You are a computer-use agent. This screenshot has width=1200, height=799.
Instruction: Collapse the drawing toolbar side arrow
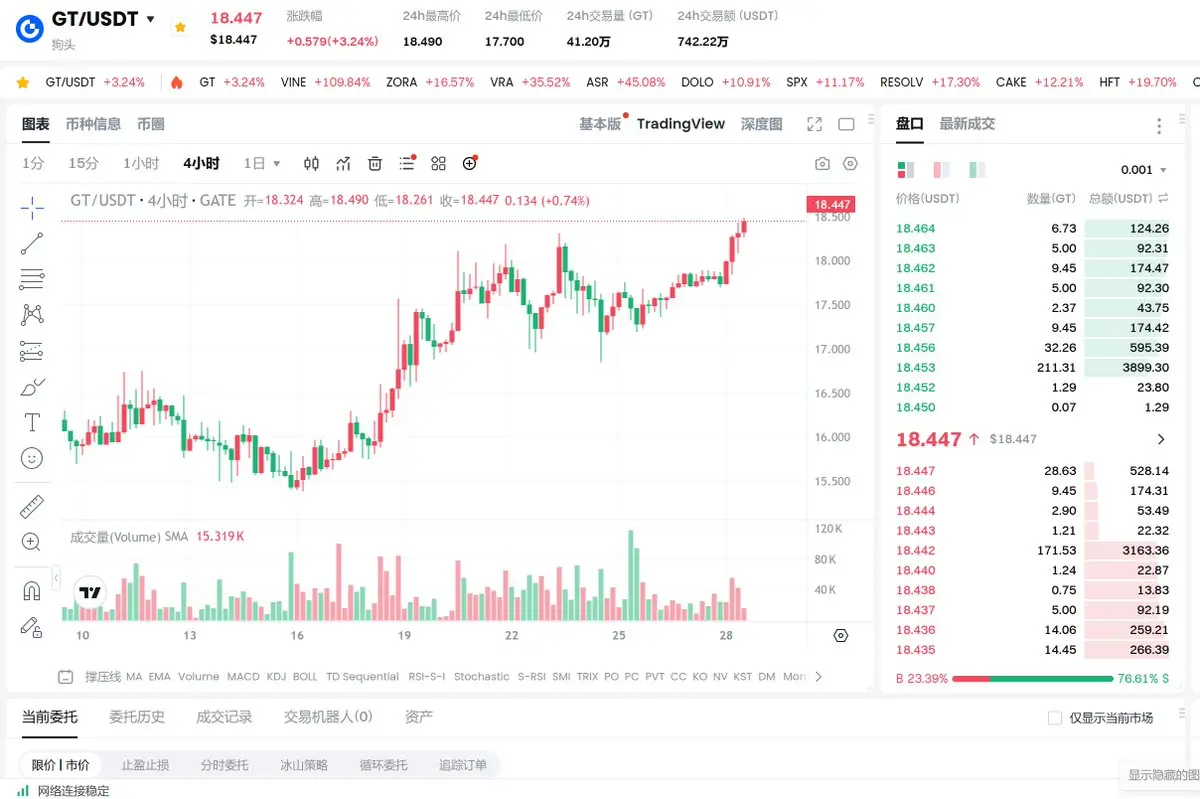[56, 578]
